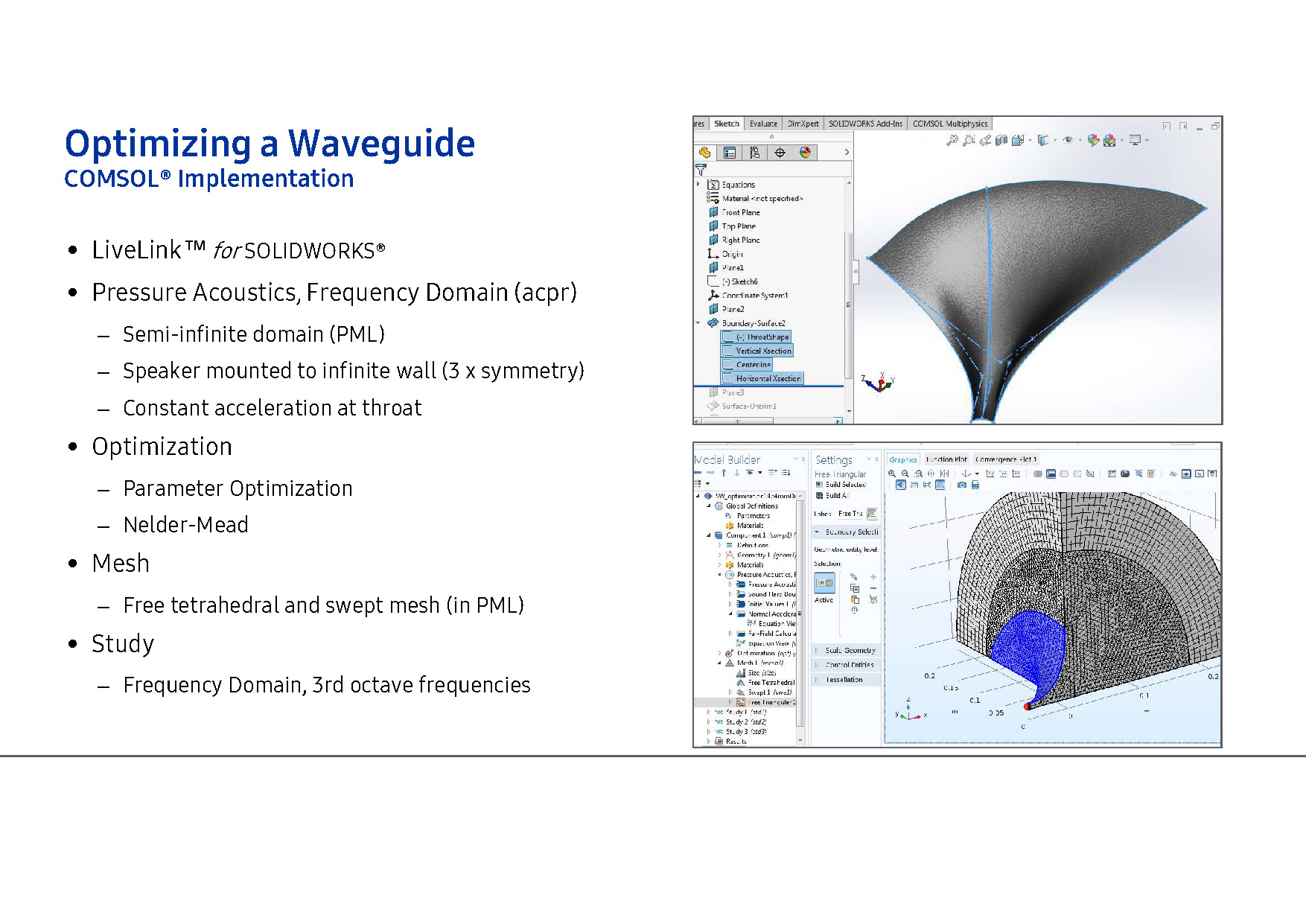Click the blue up arrow in Model Builder toolbar
This screenshot has width=1306, height=924.
724,472
